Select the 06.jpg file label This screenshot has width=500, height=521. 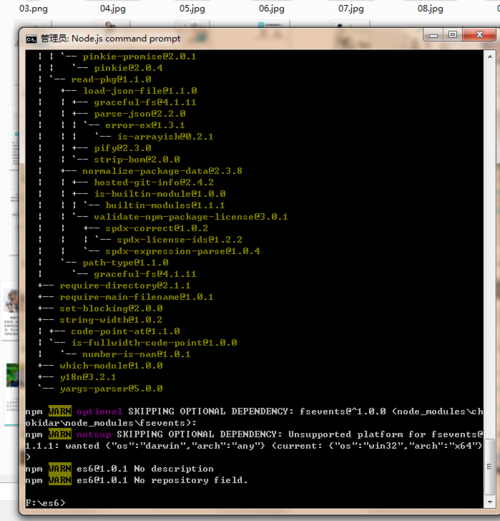pos(271,8)
